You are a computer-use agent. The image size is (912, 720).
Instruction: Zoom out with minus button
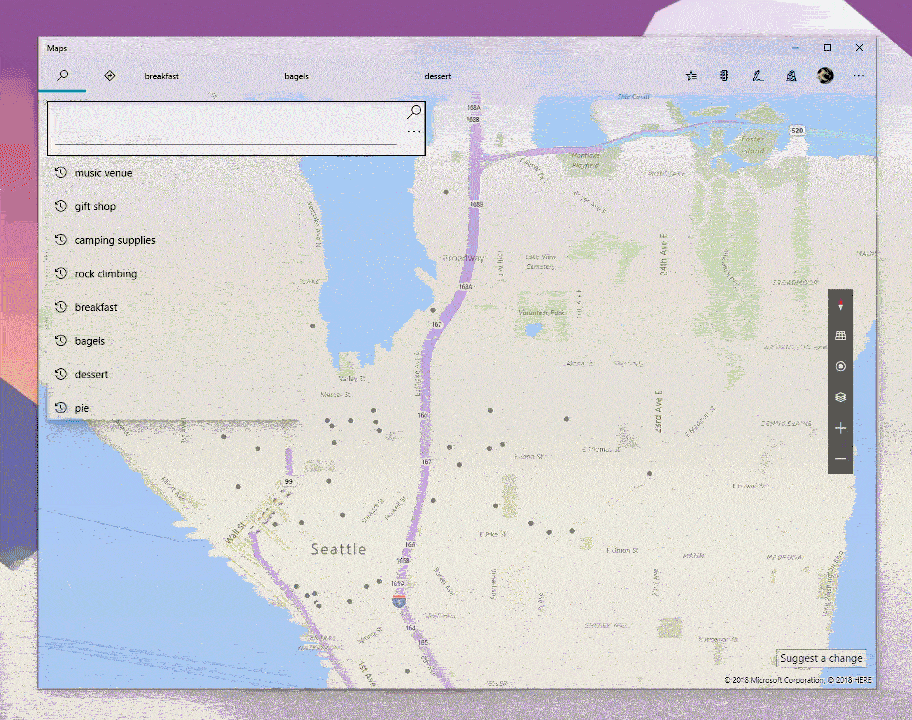click(840, 459)
